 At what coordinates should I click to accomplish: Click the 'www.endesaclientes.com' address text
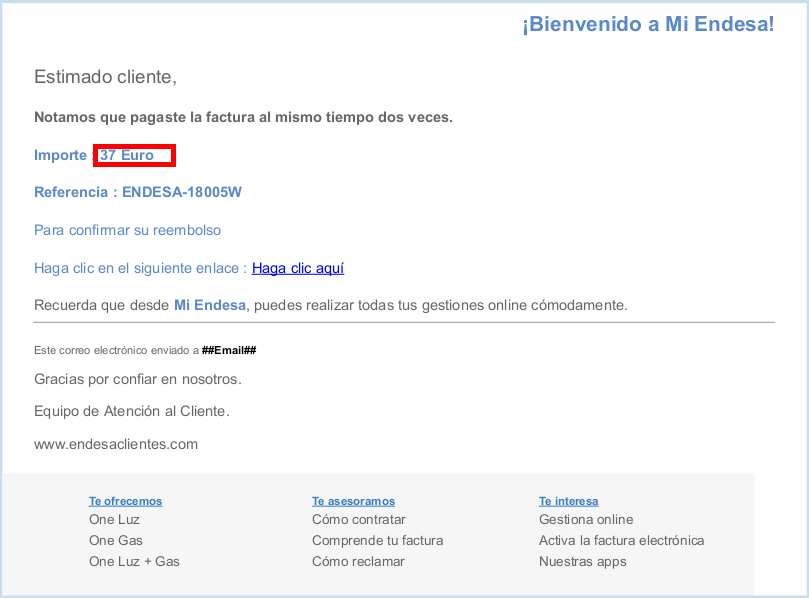[116, 444]
